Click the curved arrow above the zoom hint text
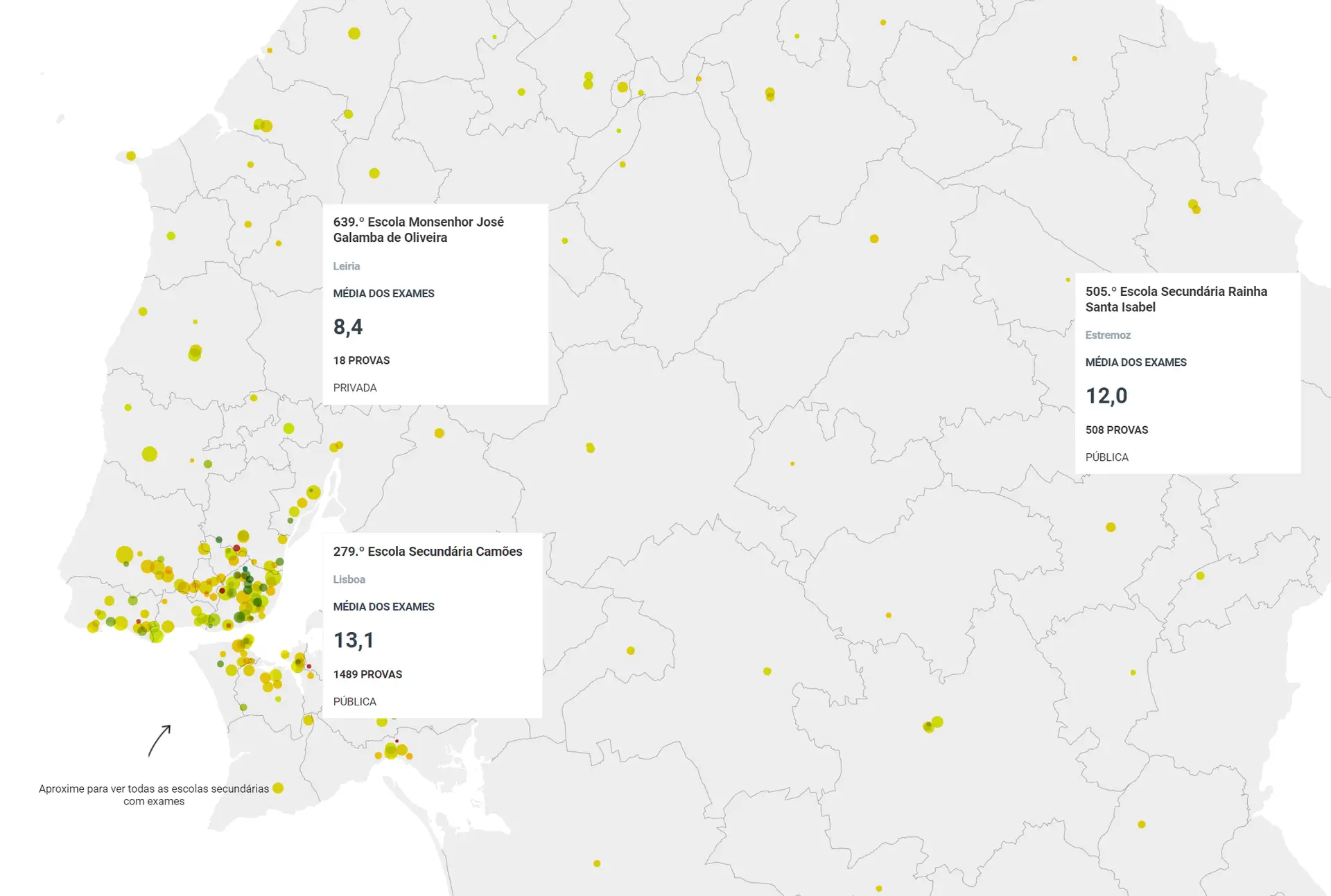The width and height of the screenshot is (1331, 896). (x=159, y=740)
